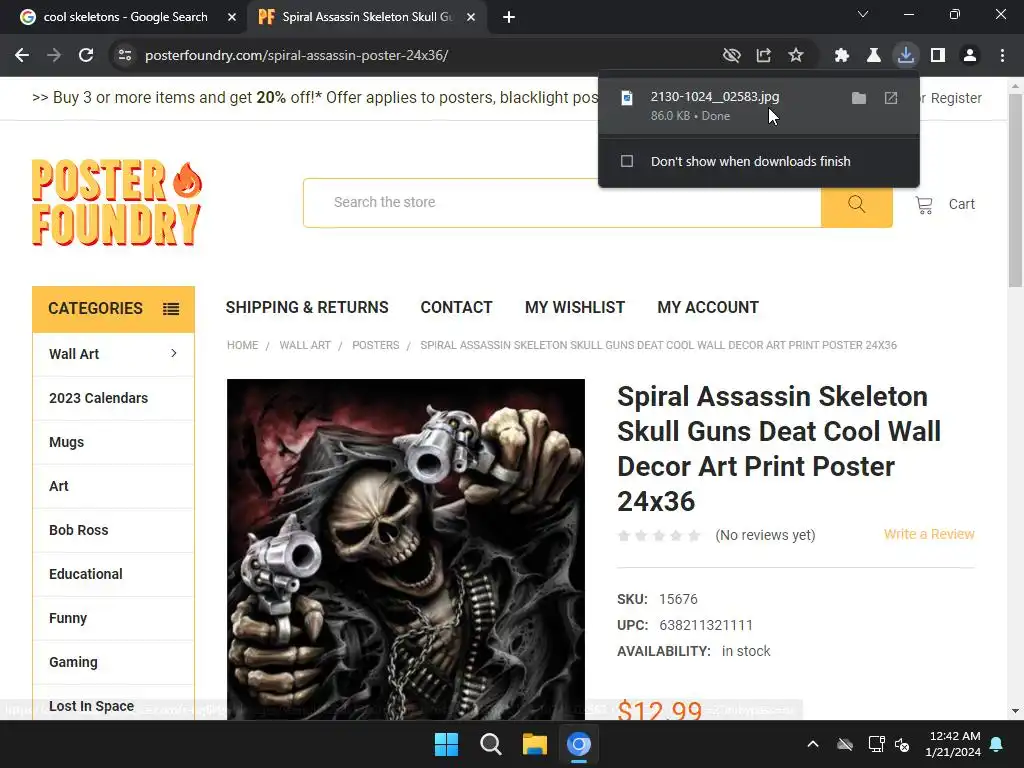Click the Register link
Image resolution: width=1024 pixels, height=768 pixels.
956,98
